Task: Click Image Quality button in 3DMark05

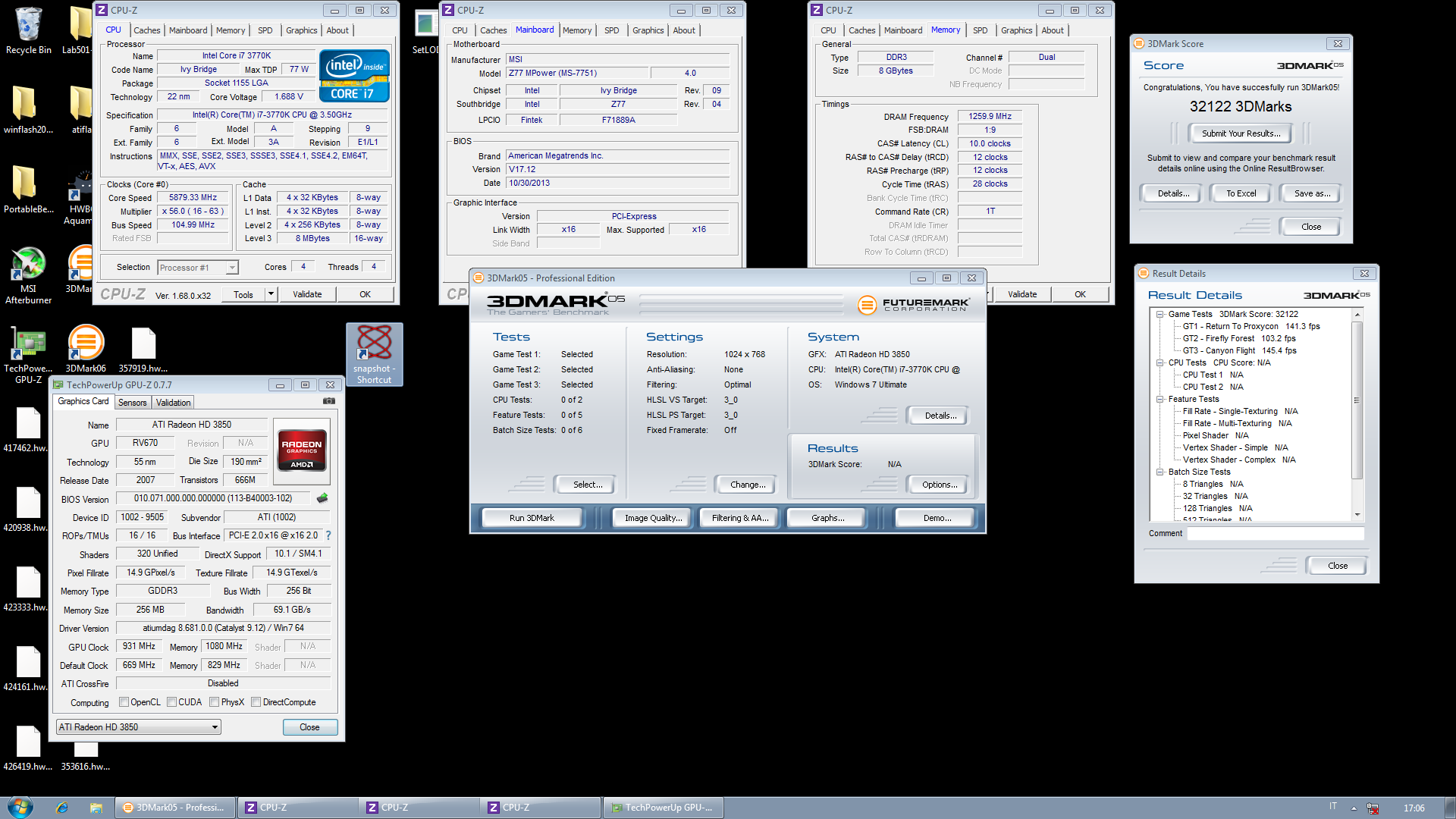Action: (x=652, y=518)
